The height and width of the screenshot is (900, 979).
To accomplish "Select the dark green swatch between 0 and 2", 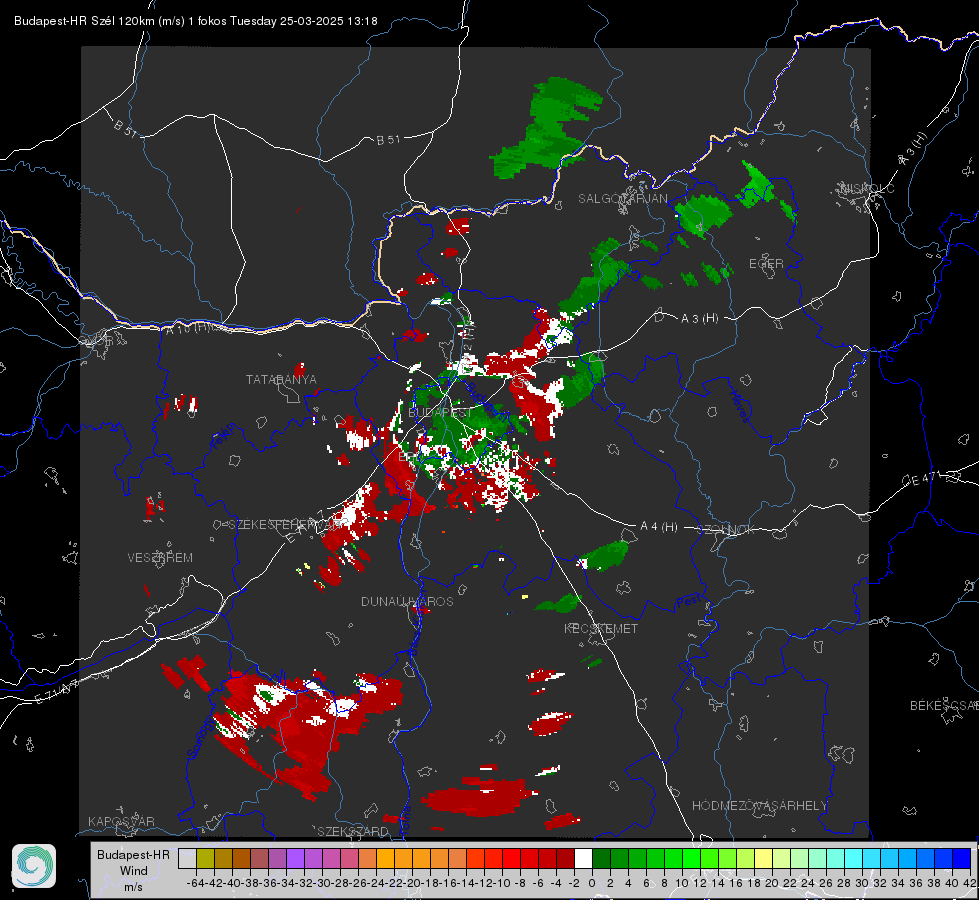I will pos(601,858).
